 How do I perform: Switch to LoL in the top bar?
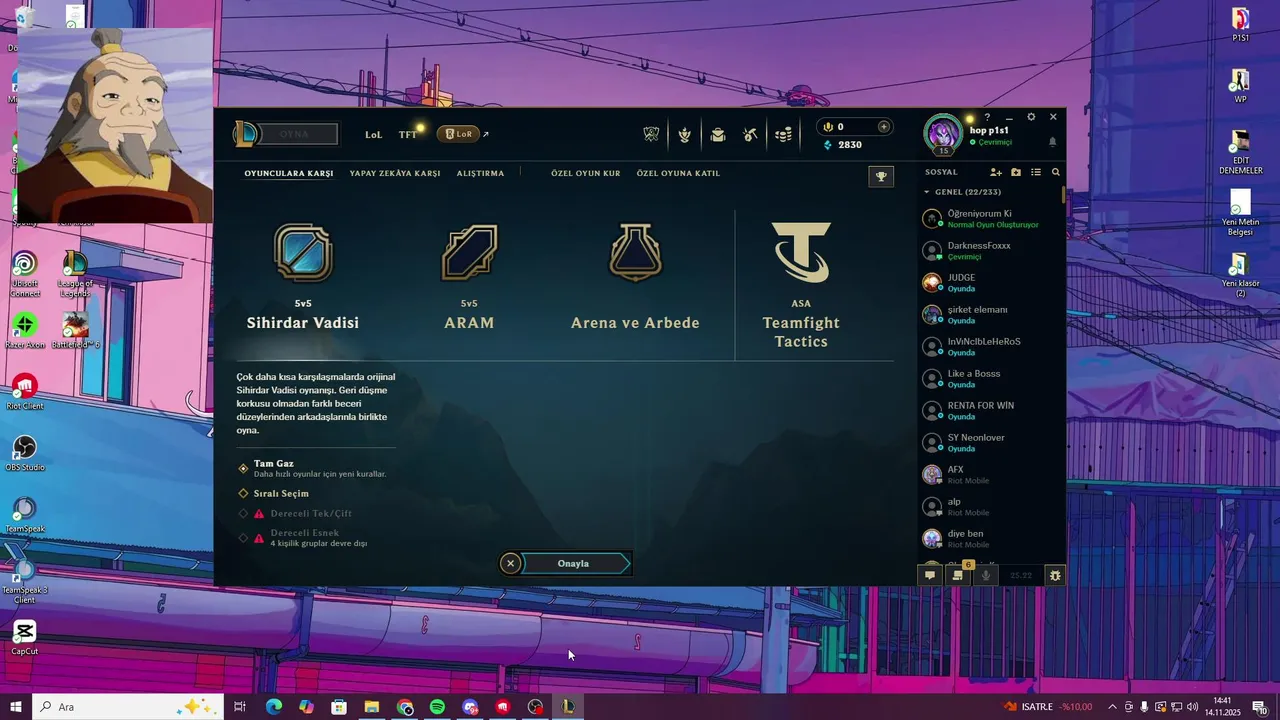[x=373, y=134]
